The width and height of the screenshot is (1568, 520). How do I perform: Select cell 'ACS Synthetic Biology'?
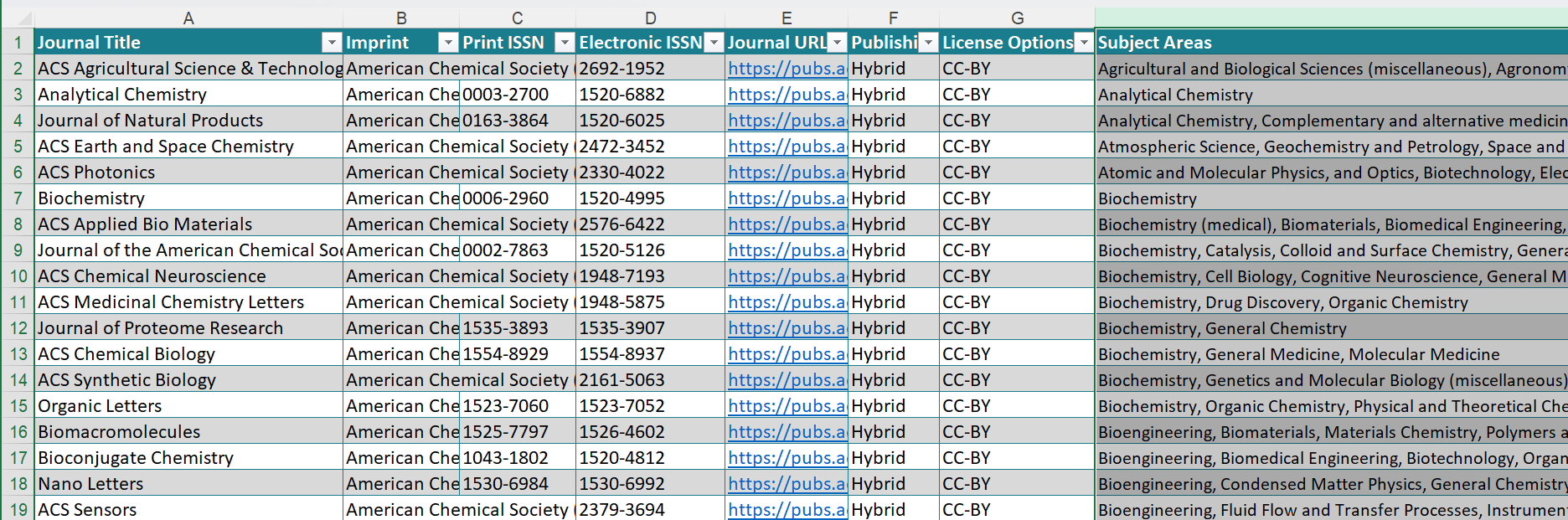(x=188, y=380)
